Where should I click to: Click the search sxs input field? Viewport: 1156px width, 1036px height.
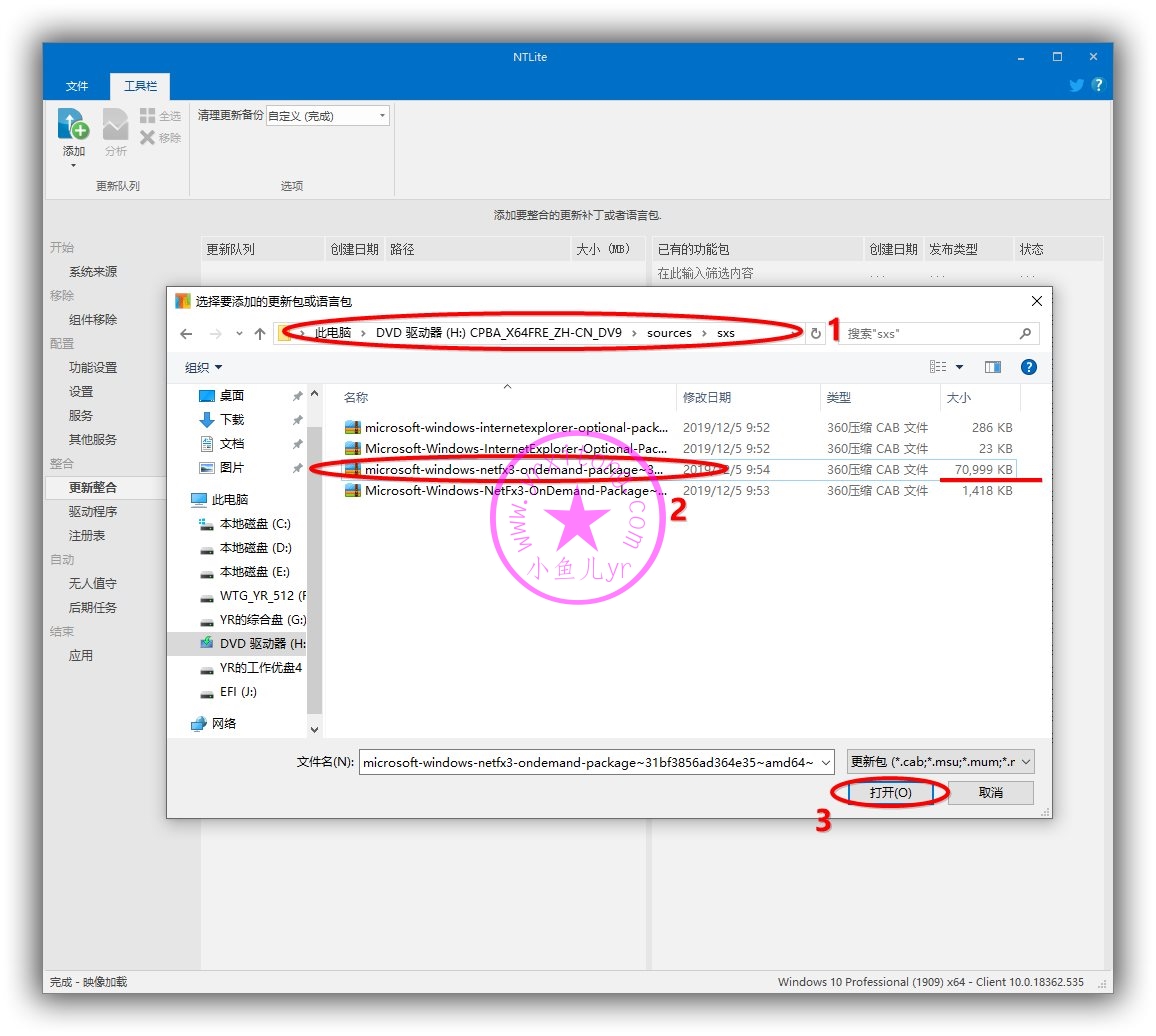point(927,333)
